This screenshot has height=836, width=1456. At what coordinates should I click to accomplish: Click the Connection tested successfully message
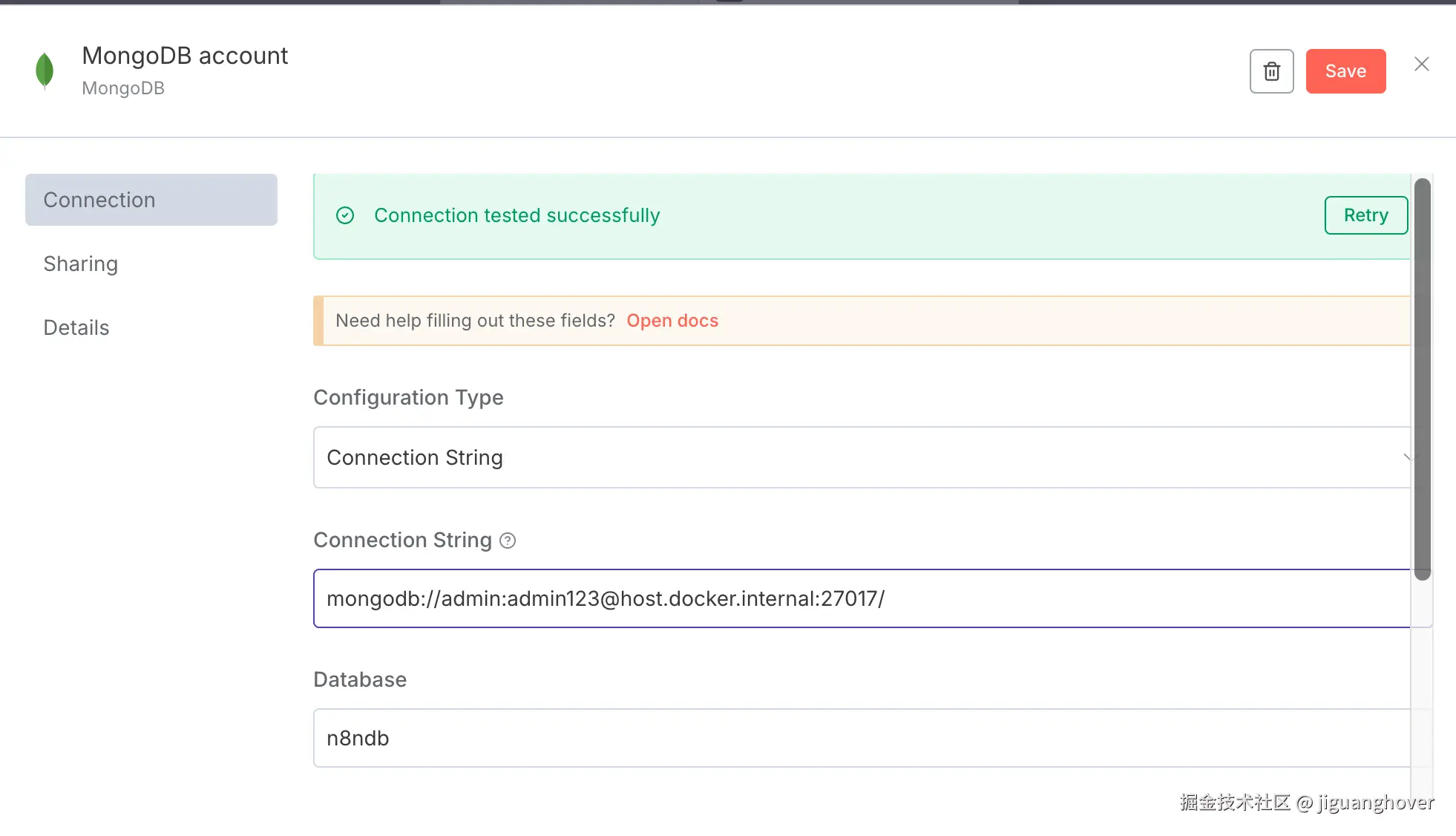pyautogui.click(x=517, y=215)
